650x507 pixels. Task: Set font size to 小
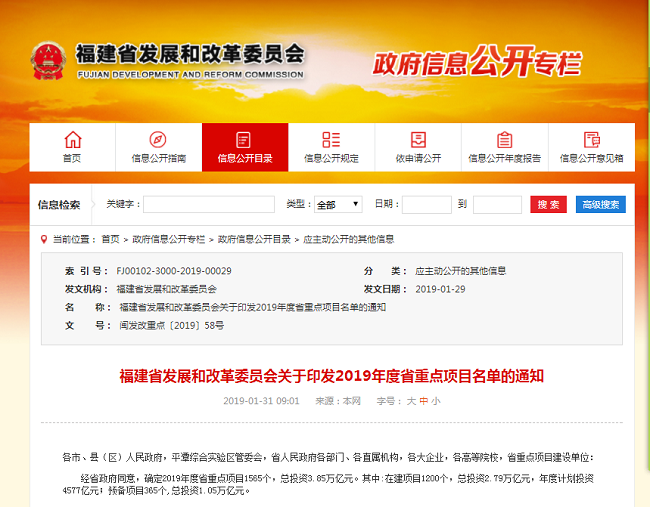(436, 400)
